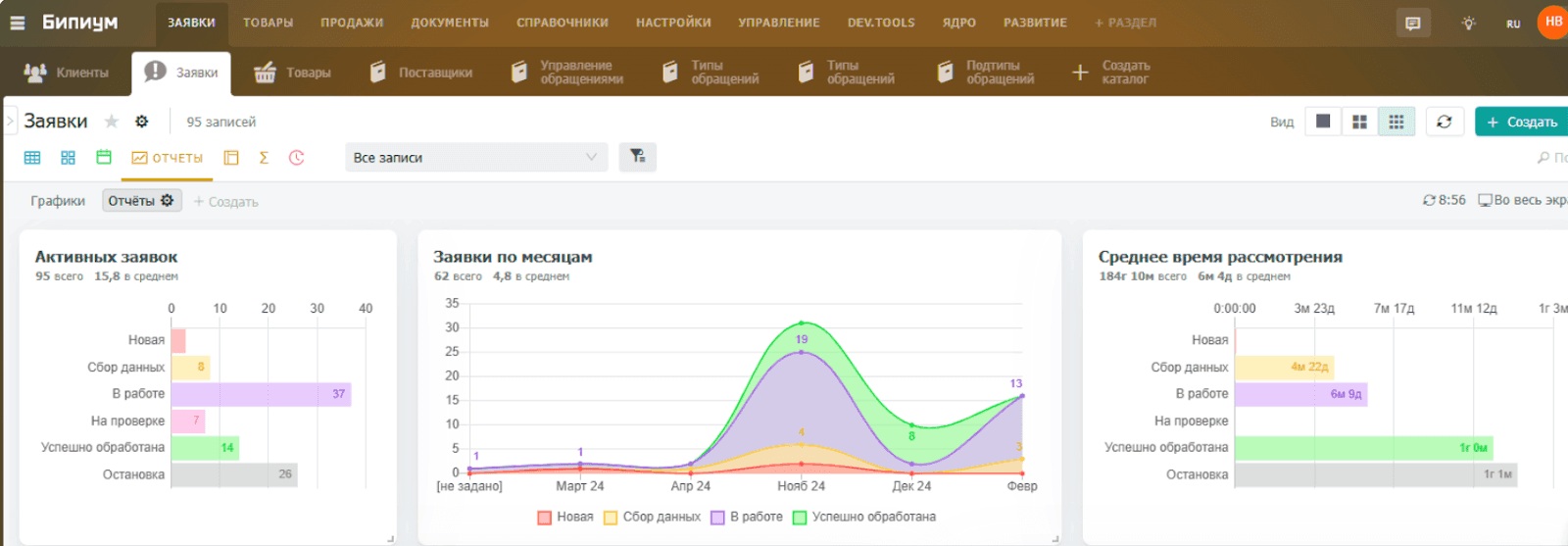Open the clock history icon
This screenshot has width=1568, height=546.
[x=297, y=158]
